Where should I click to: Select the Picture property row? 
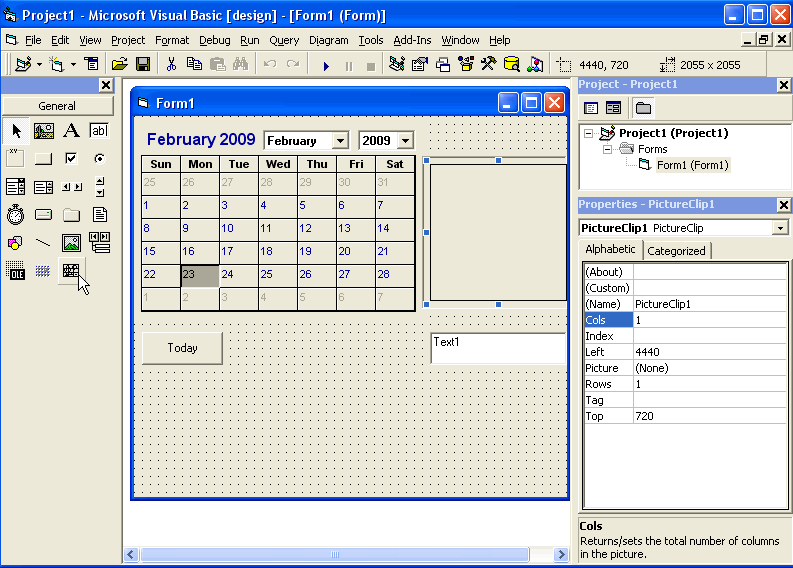tap(685, 368)
